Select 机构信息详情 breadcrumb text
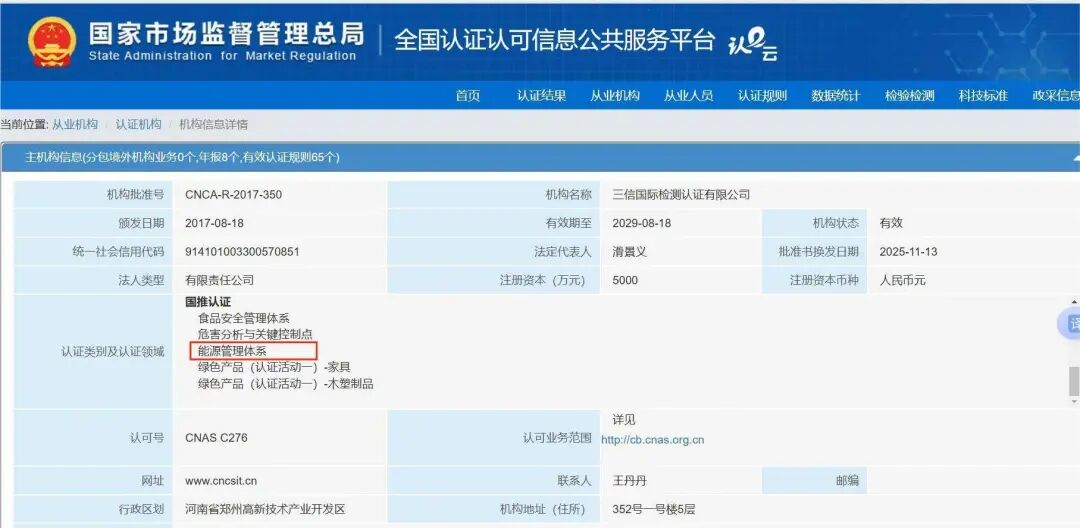1080x528 pixels. coord(214,125)
